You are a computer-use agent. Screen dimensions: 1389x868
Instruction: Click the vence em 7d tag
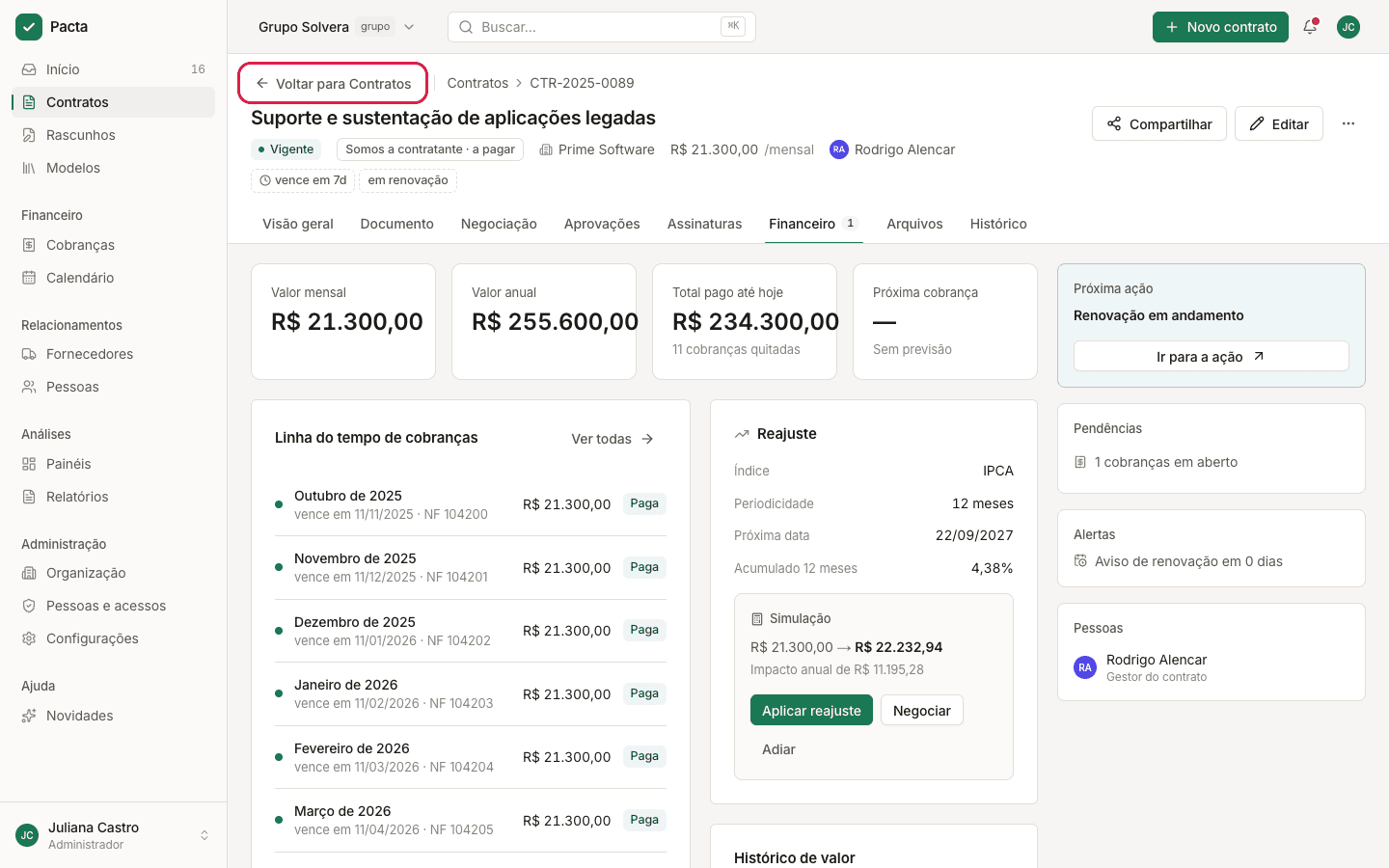[303, 180]
